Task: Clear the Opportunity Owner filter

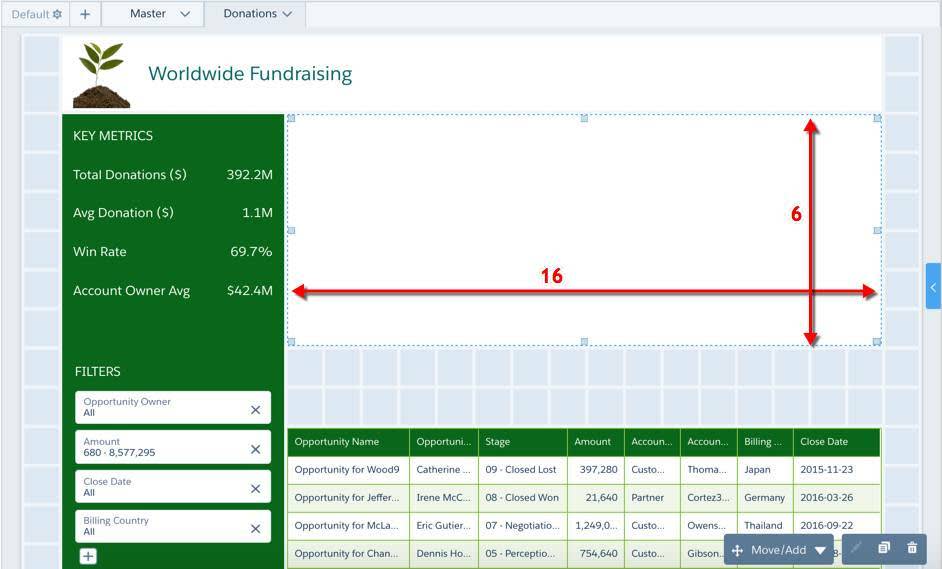Action: pos(255,410)
